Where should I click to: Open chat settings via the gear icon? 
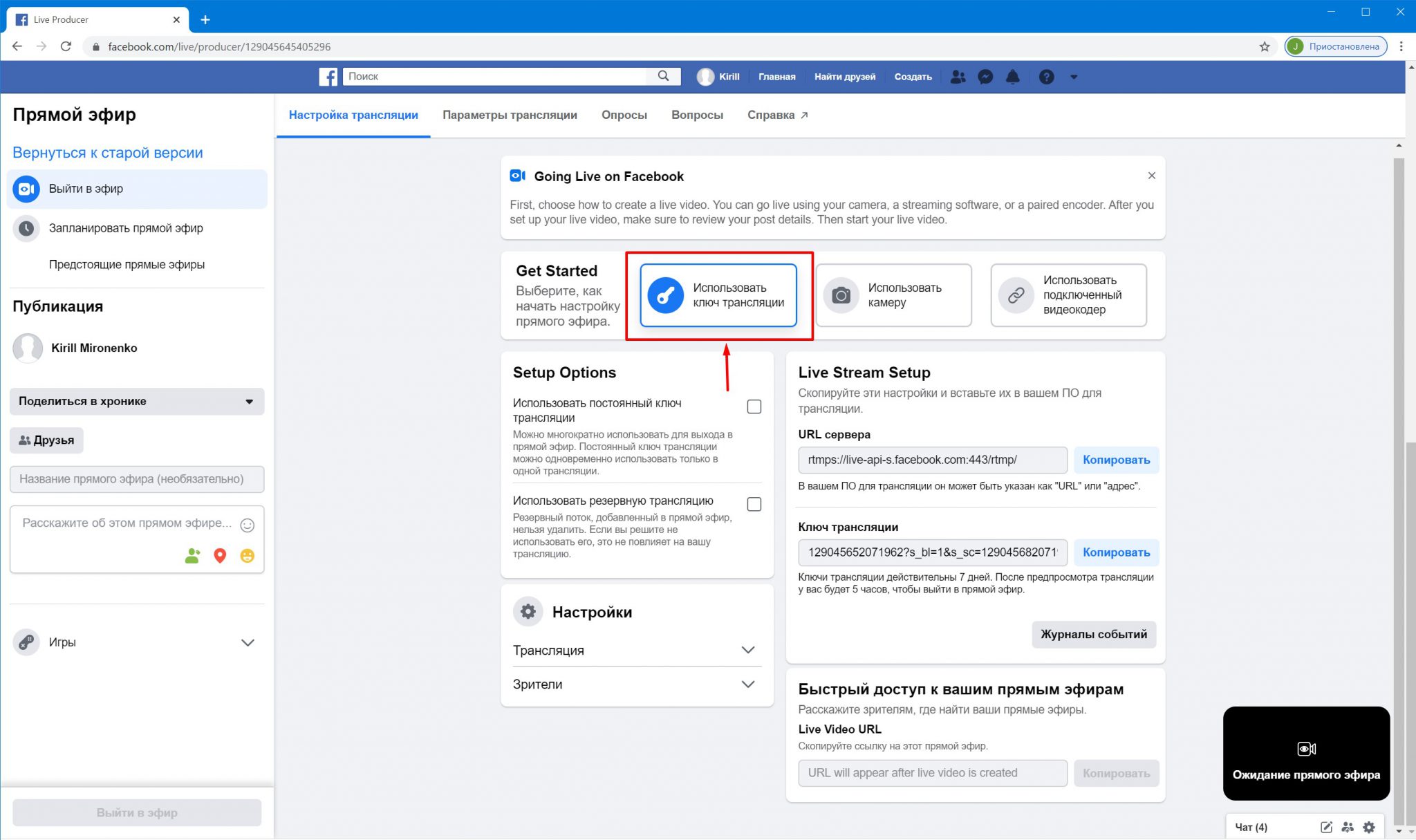click(x=1368, y=827)
